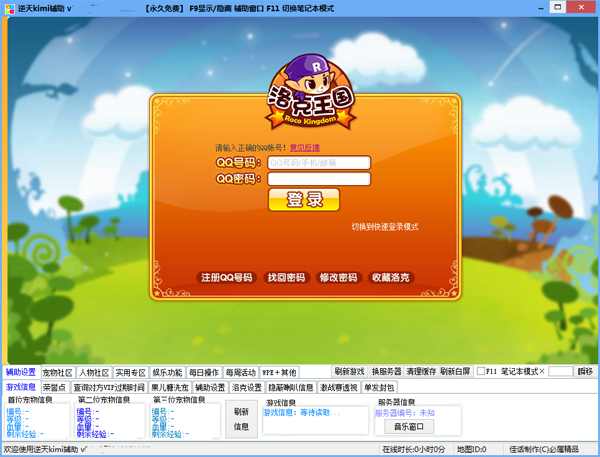Open the 音乐窗口 button
Screen dimensions: 600x457
click(409, 426)
